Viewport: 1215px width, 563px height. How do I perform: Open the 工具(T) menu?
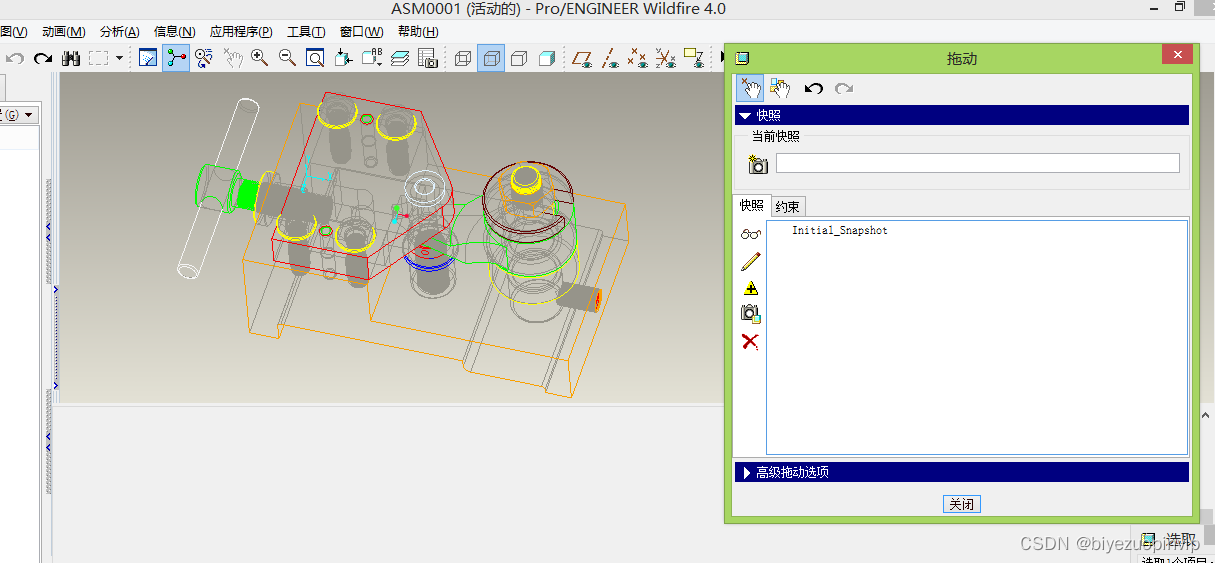[x=306, y=32]
